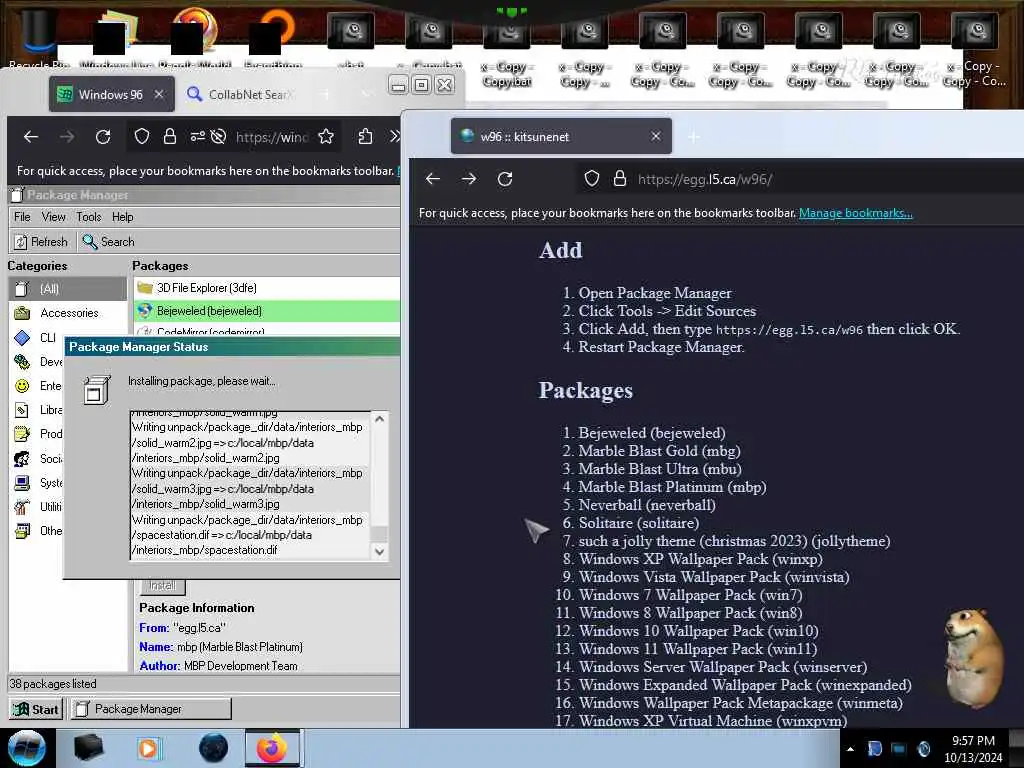Bookmark the page with the star icon
Image resolution: width=1024 pixels, height=768 pixels.
pos(326,136)
